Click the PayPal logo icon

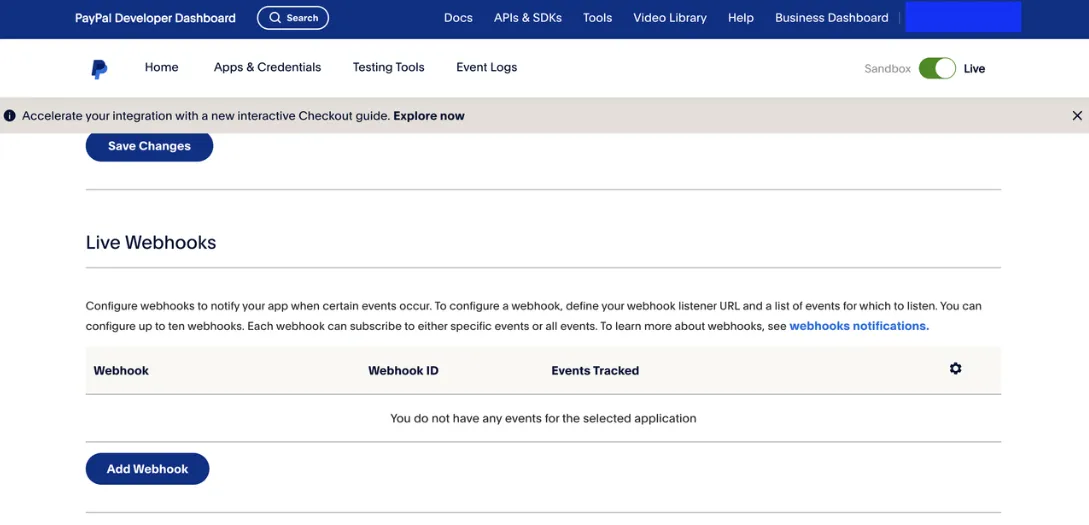click(x=99, y=69)
